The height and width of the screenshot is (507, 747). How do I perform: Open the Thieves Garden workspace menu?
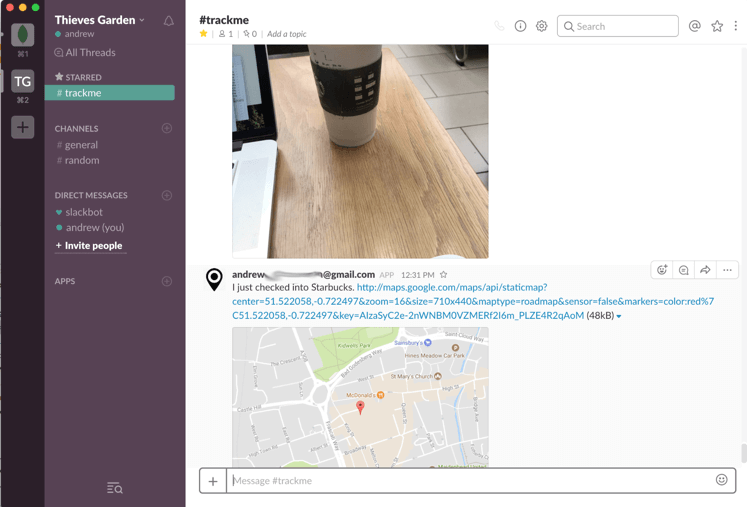click(x=100, y=20)
